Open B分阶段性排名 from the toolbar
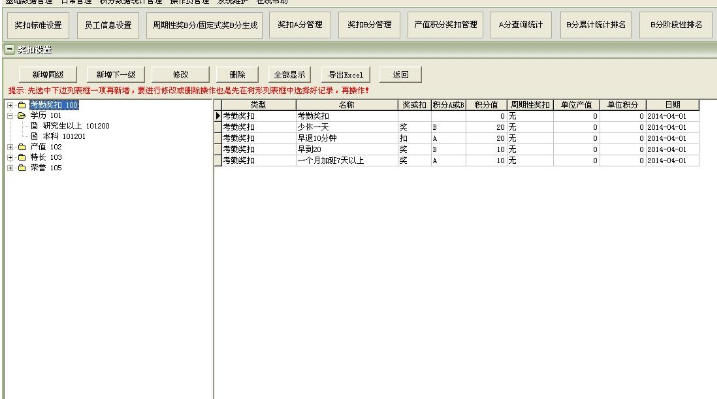This screenshot has width=717, height=399. click(676, 25)
